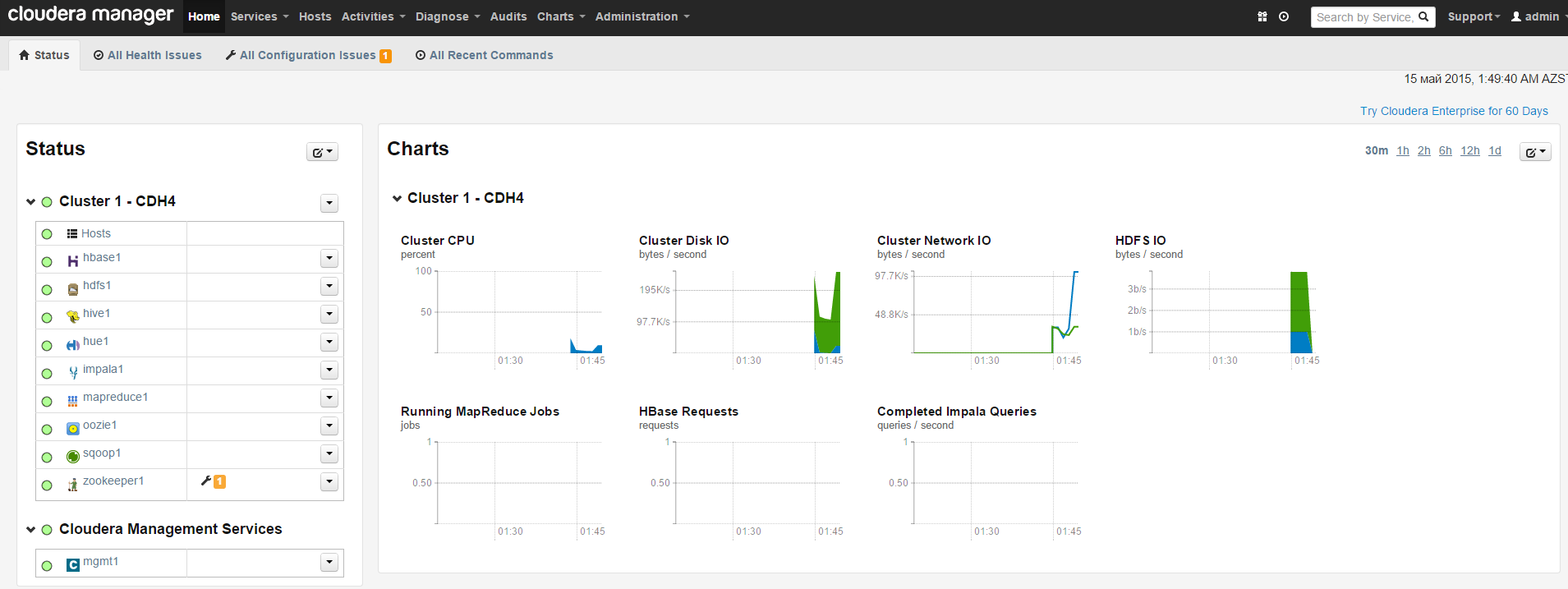Viewport: 1568px width, 589px height.
Task: Click Cluster 1 health status circle in Status
Action: coord(47,202)
